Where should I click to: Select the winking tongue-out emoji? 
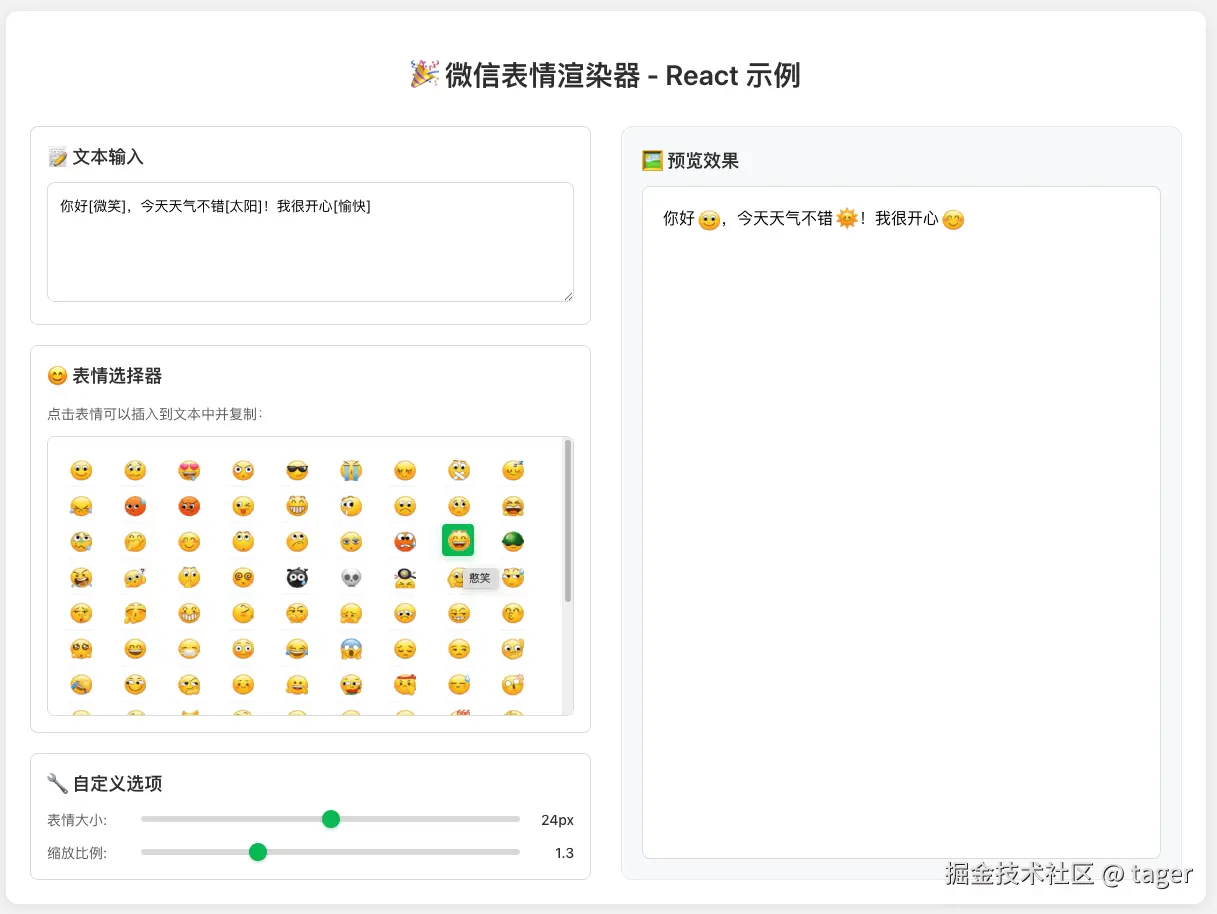243,506
